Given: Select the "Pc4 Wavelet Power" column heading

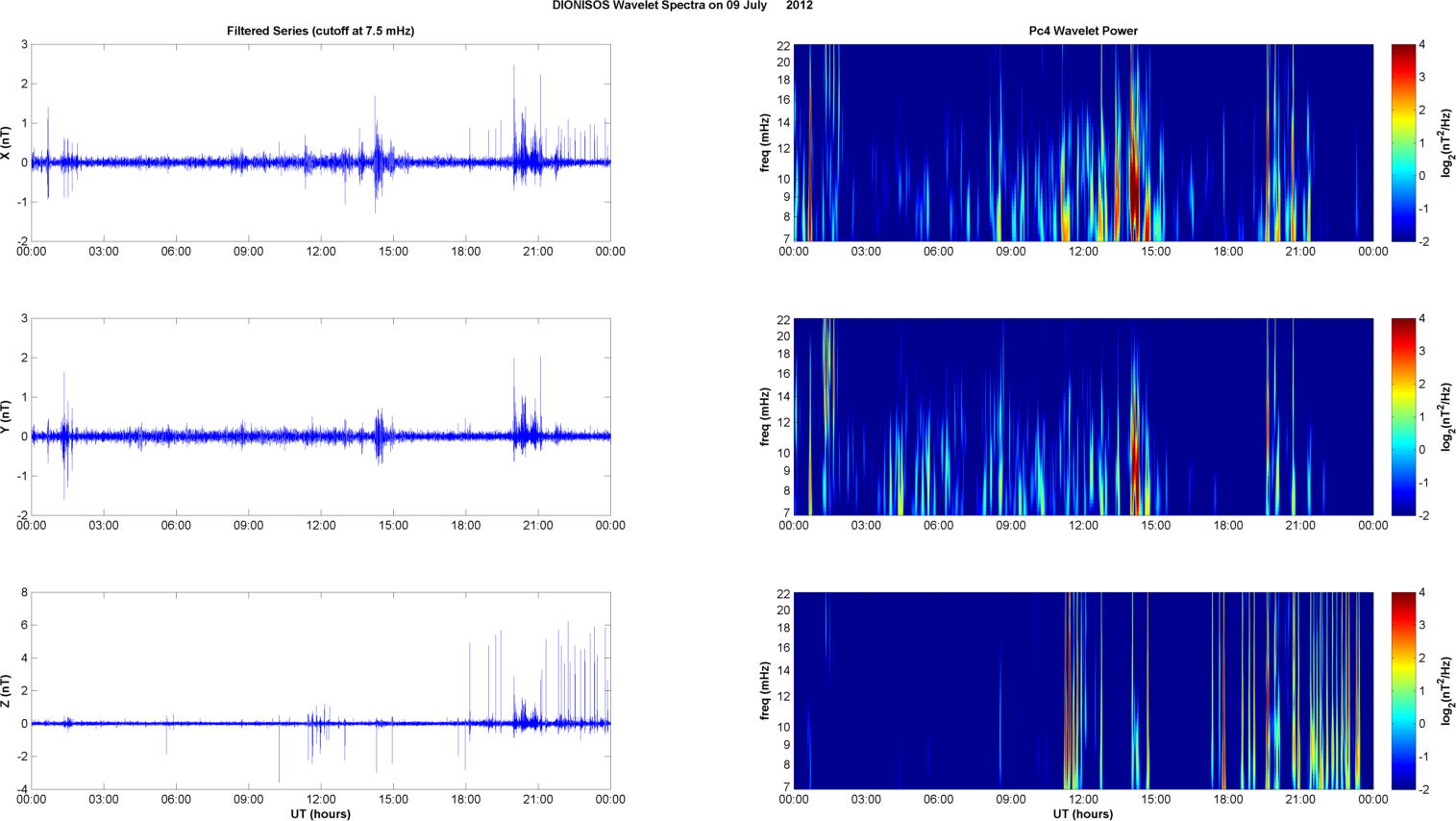Looking at the screenshot, I should (1083, 31).
